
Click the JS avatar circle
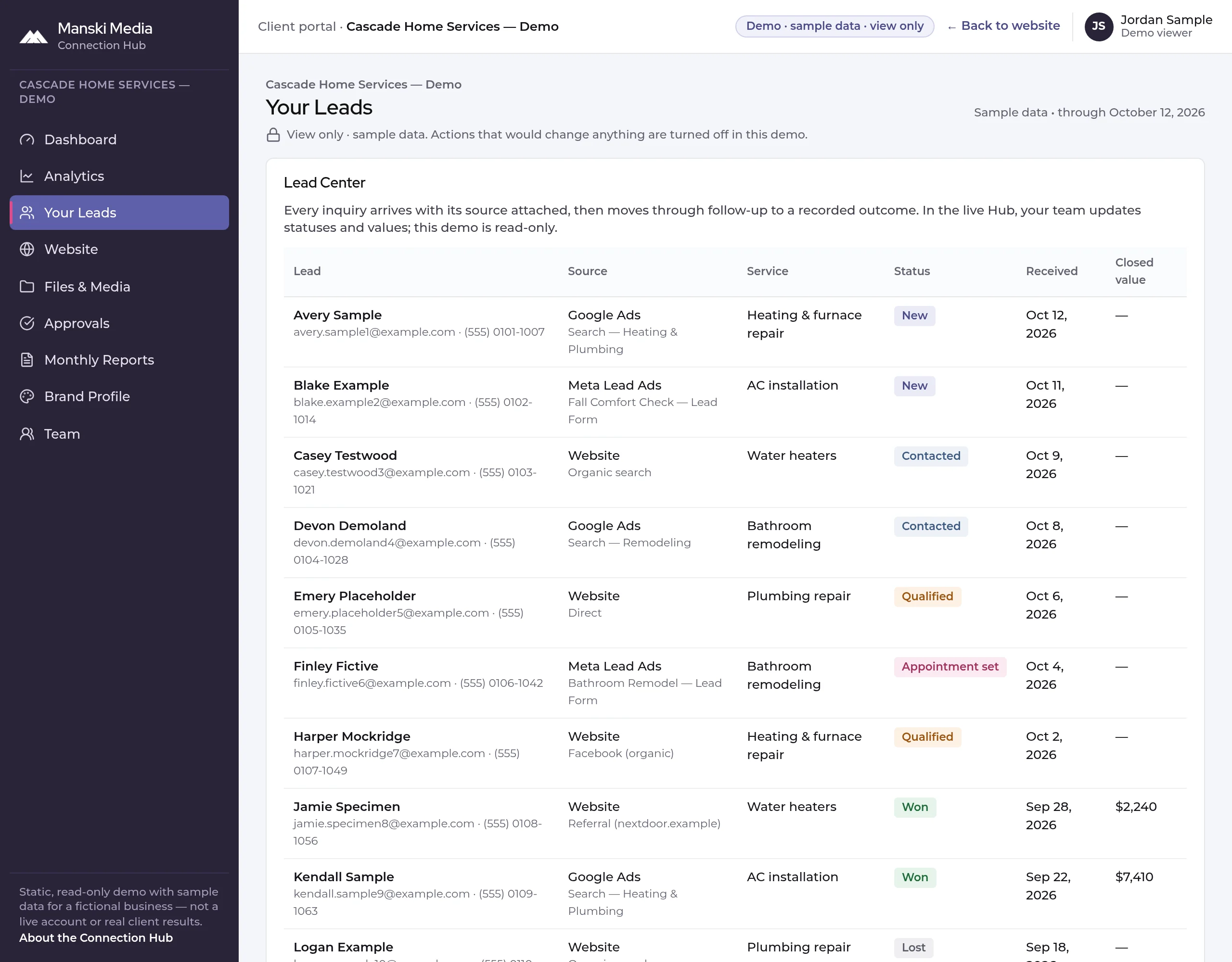tap(1098, 26)
